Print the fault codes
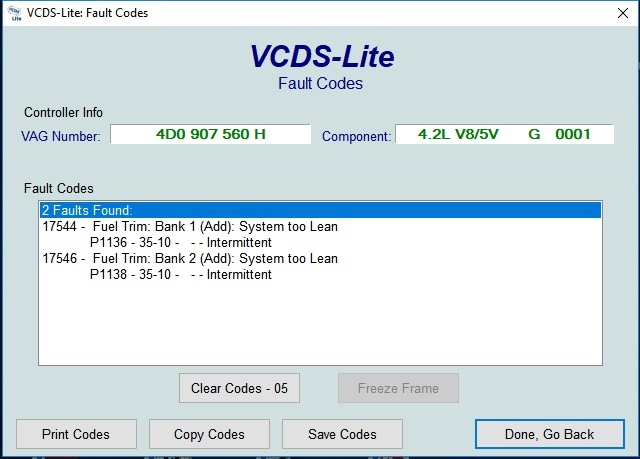The image size is (640, 459). pyautogui.click(x=76, y=434)
